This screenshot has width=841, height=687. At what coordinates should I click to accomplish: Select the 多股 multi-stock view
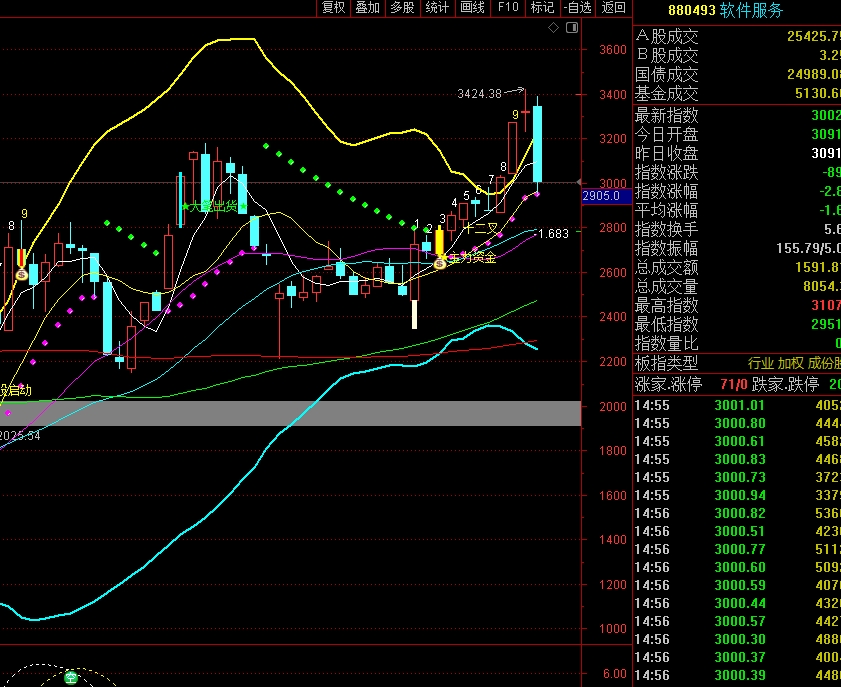click(402, 8)
